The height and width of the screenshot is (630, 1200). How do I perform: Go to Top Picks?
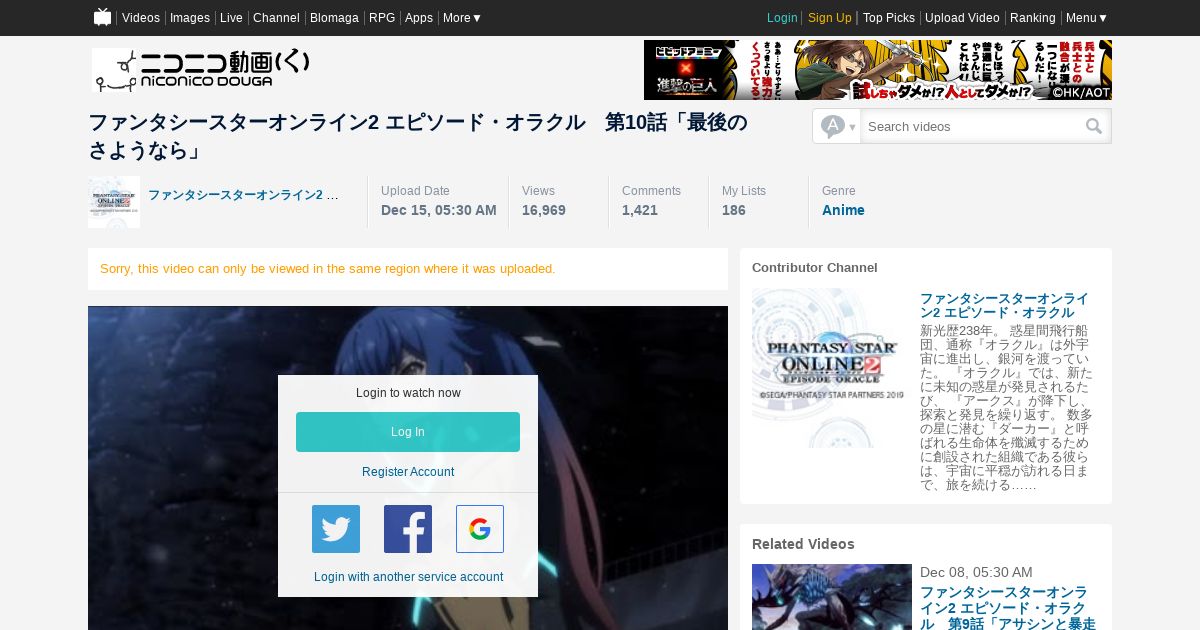(889, 18)
